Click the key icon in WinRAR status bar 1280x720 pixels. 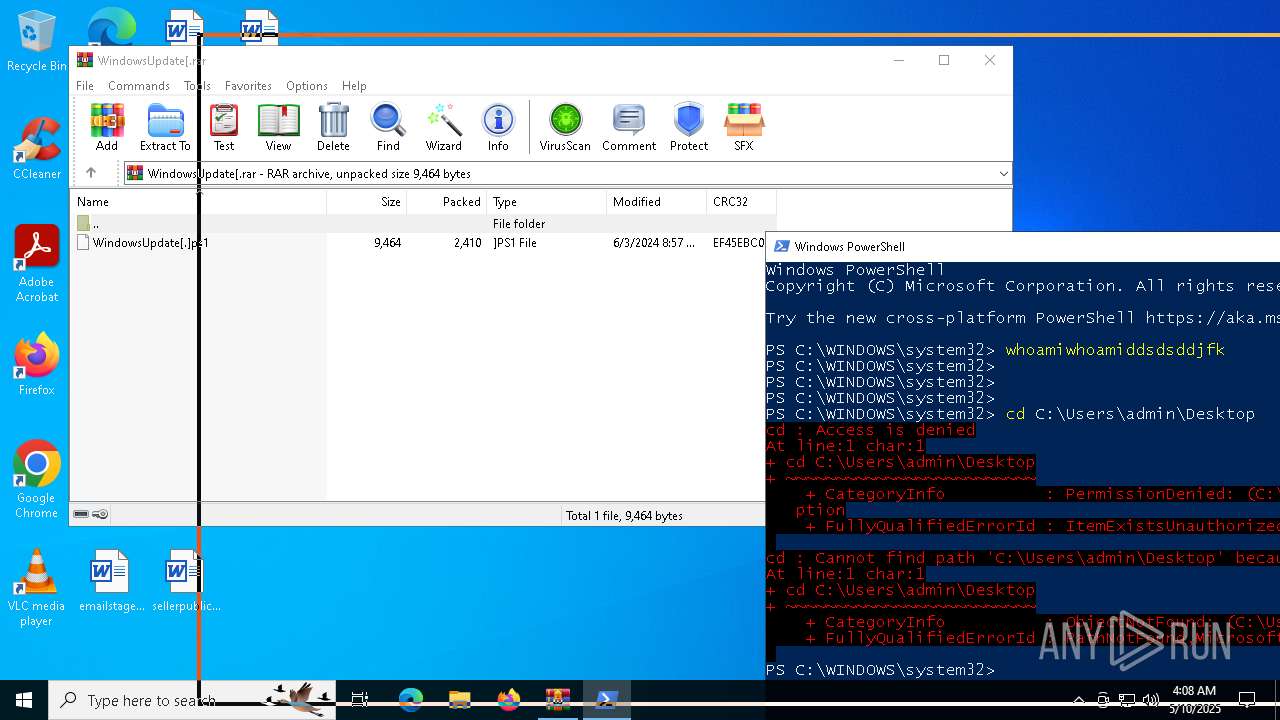pyautogui.click(x=100, y=515)
